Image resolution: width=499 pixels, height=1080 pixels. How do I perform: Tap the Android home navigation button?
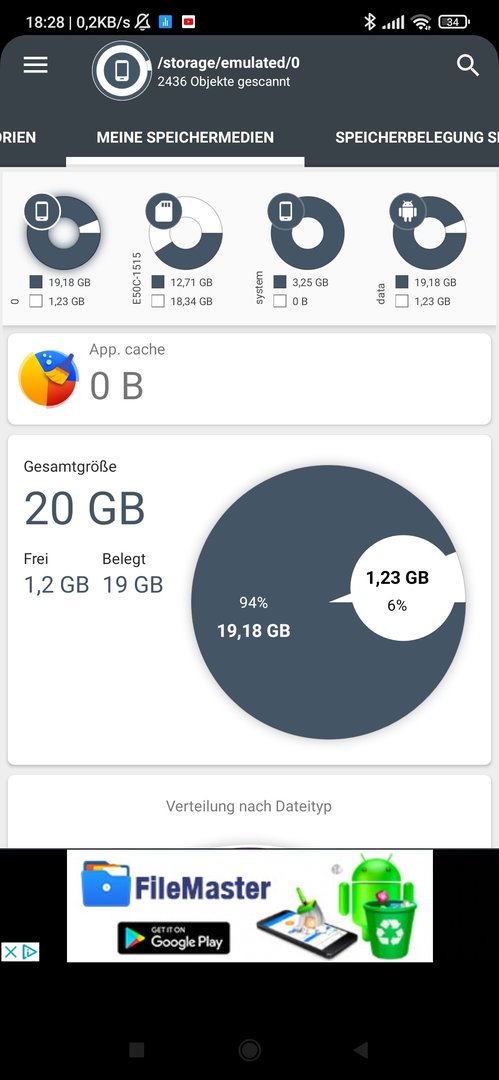[x=249, y=1050]
